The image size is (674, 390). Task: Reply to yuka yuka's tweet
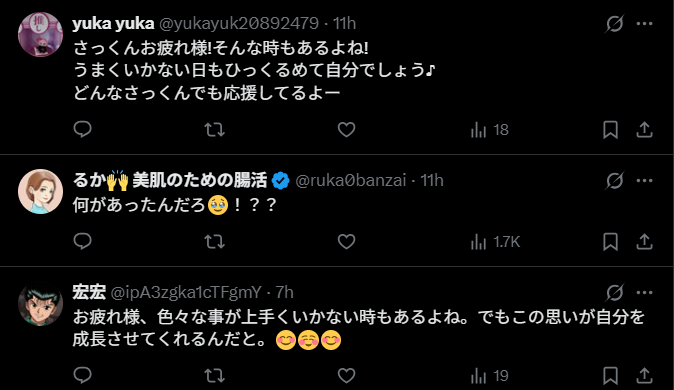click(x=83, y=129)
